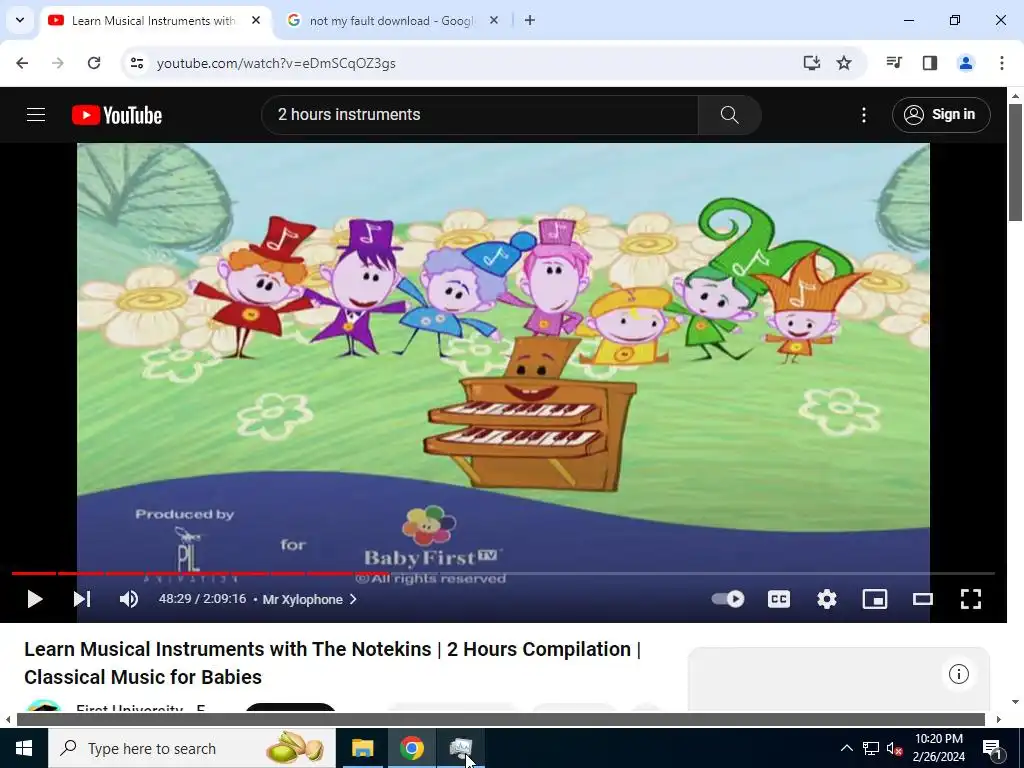The image size is (1024, 768).
Task: Mute the video volume
Action: pos(129,599)
